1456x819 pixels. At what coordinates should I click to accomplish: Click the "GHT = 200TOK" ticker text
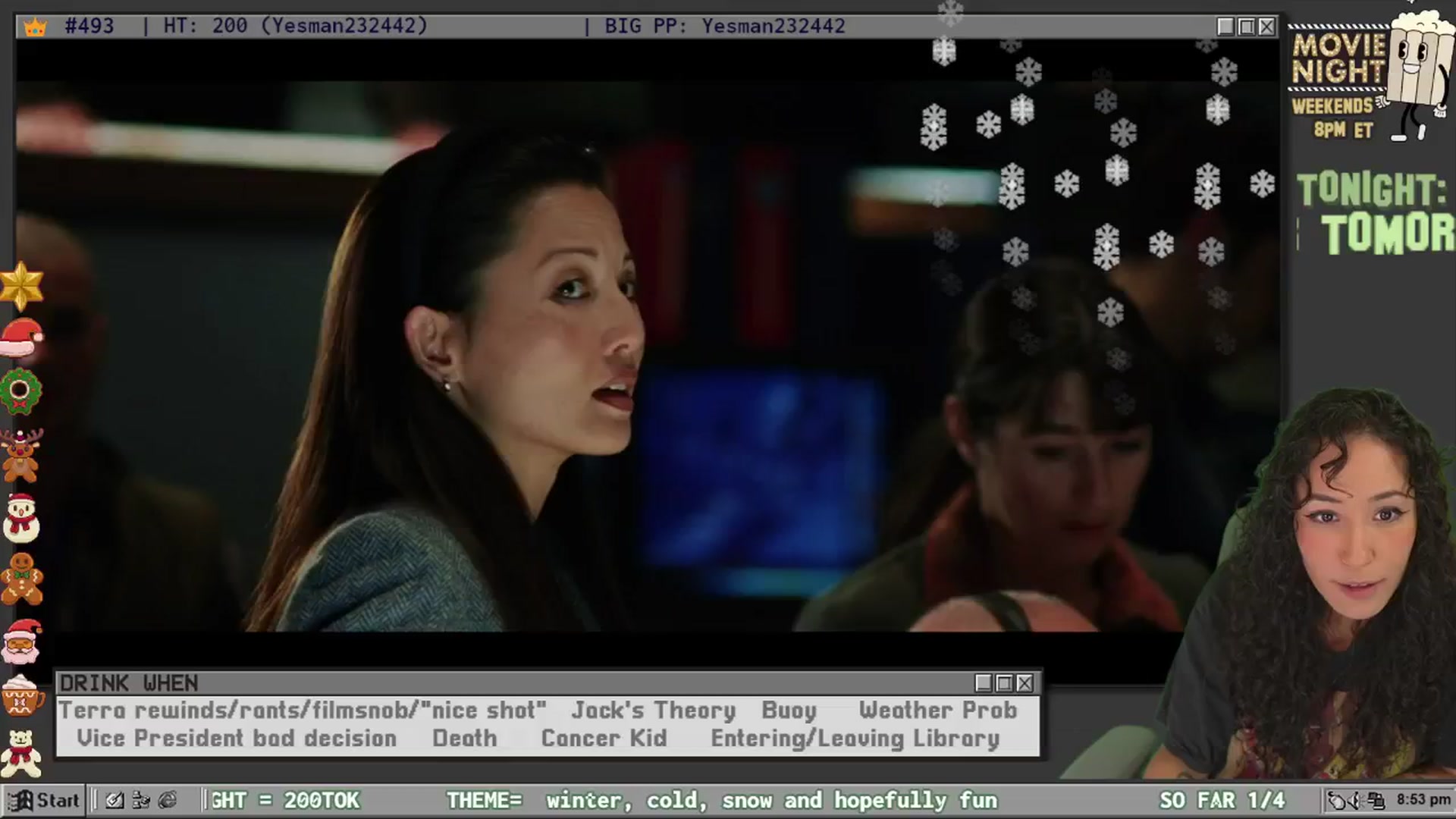click(285, 800)
